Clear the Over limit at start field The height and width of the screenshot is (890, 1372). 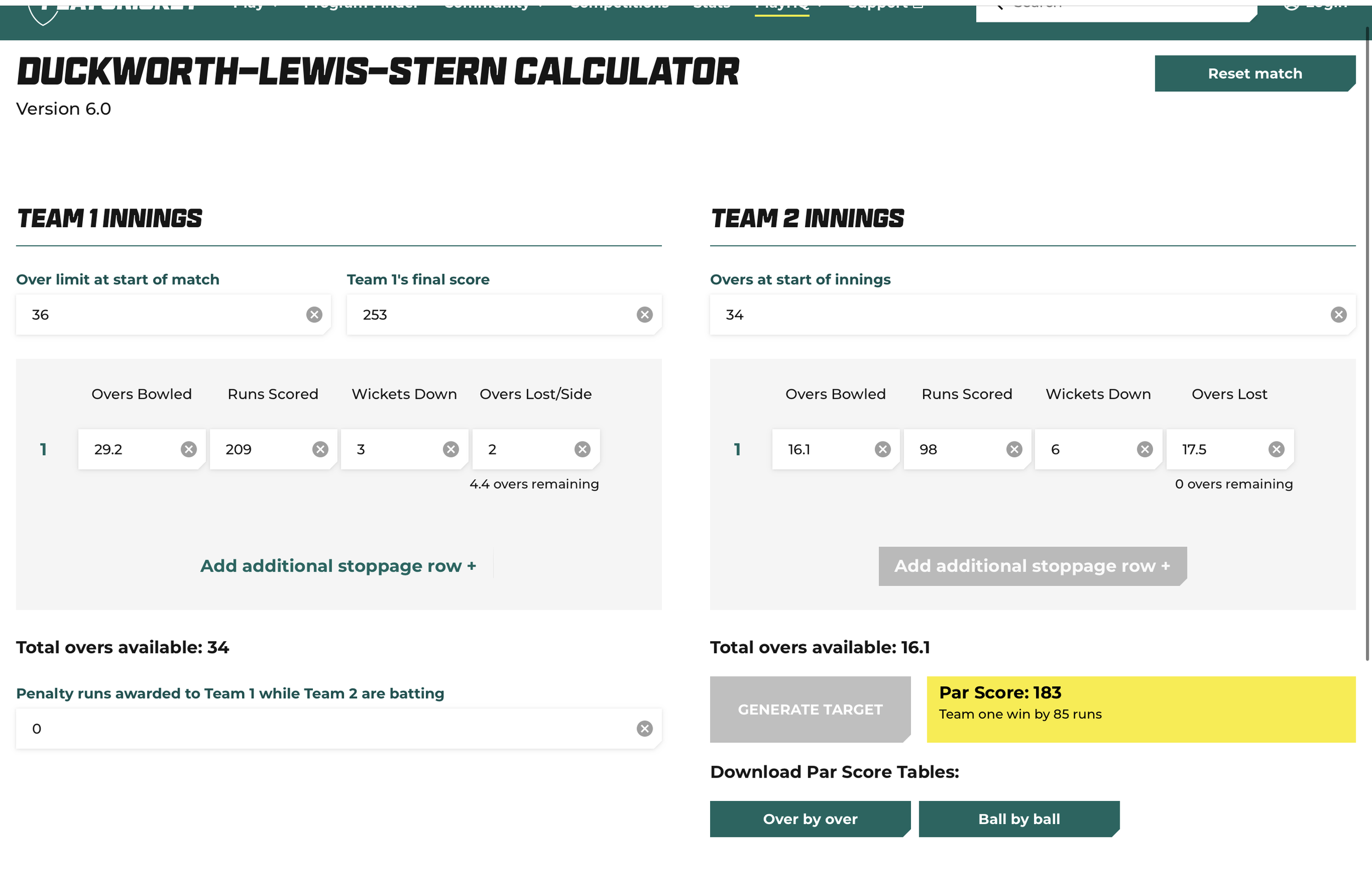click(313, 315)
